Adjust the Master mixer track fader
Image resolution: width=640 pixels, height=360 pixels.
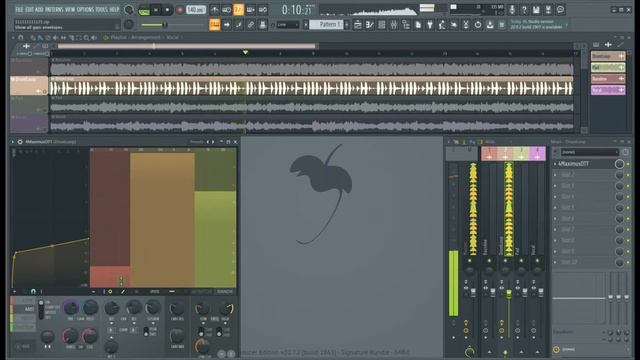(x=473, y=292)
